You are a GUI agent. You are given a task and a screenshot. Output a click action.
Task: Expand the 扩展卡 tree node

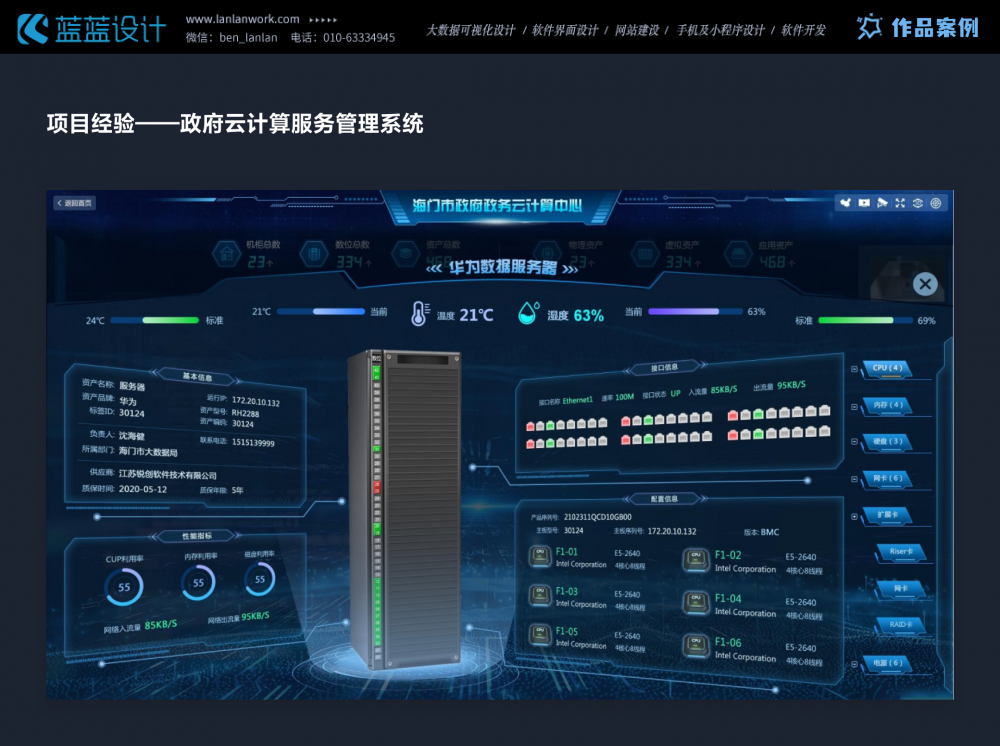pos(854,515)
